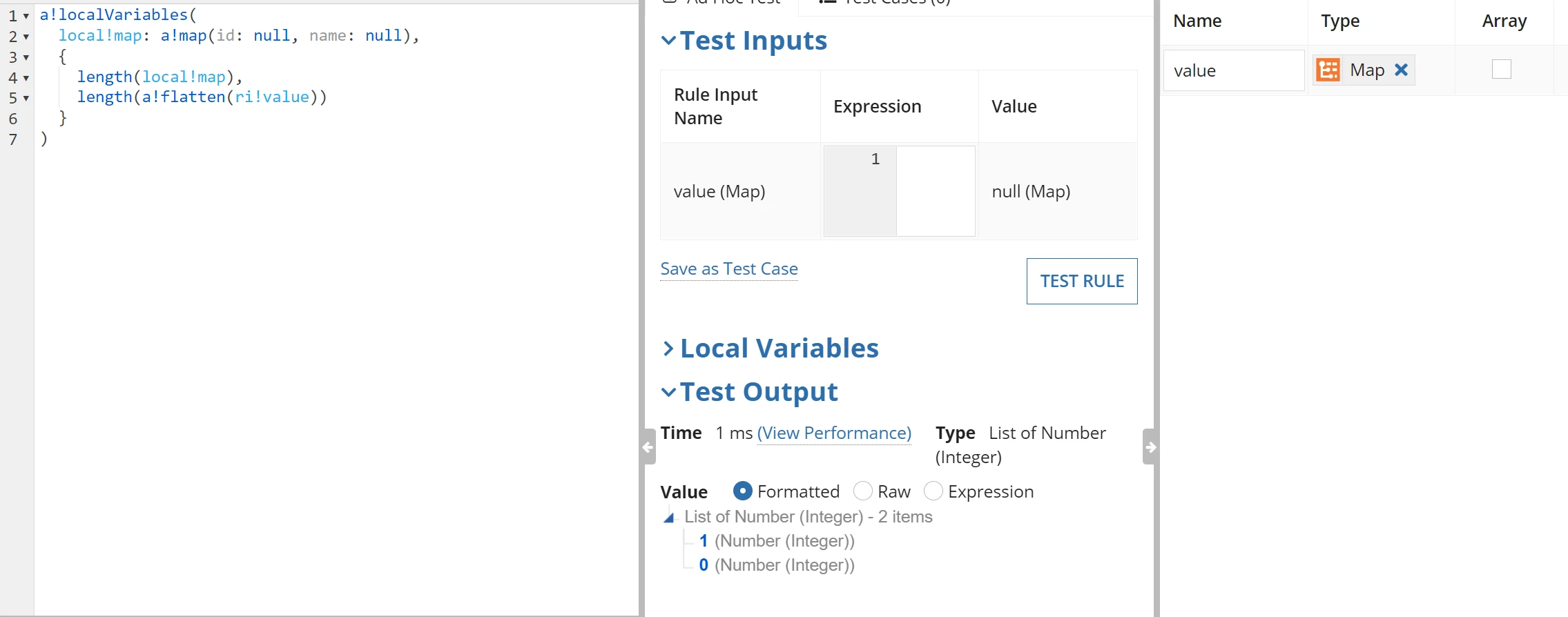Select the Formatted radio button
Viewport: 1568px width, 617px height.
tap(742, 491)
